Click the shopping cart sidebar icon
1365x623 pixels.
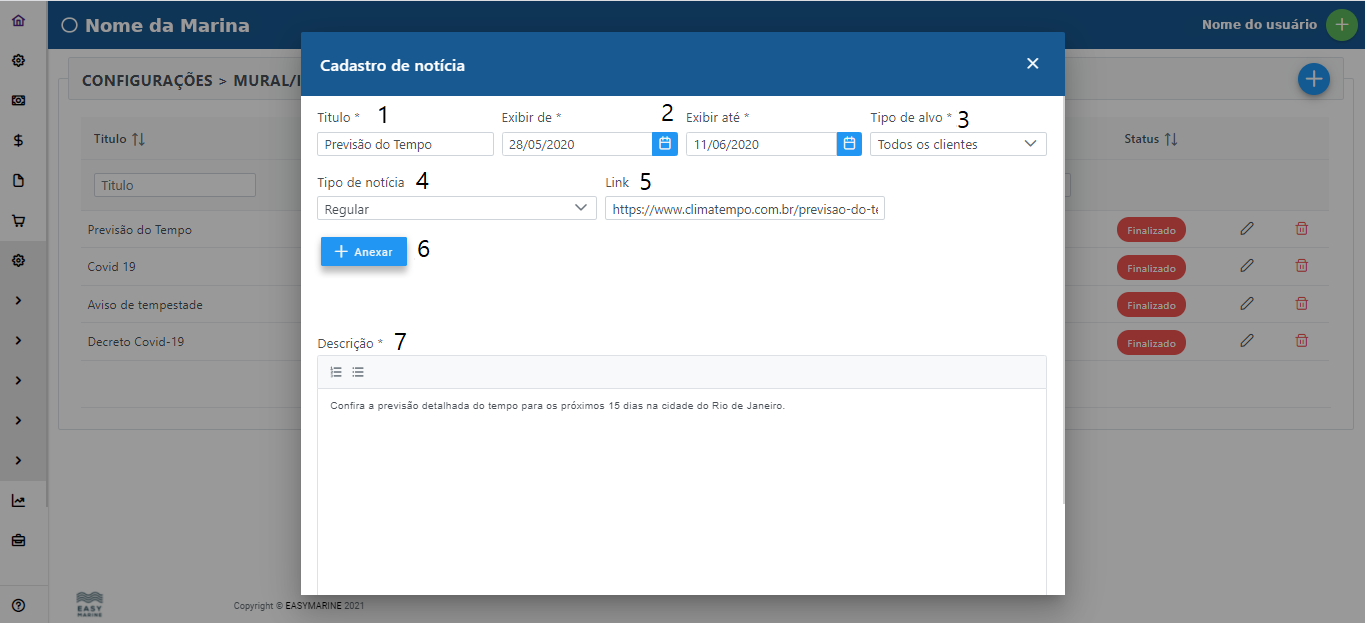click(18, 221)
